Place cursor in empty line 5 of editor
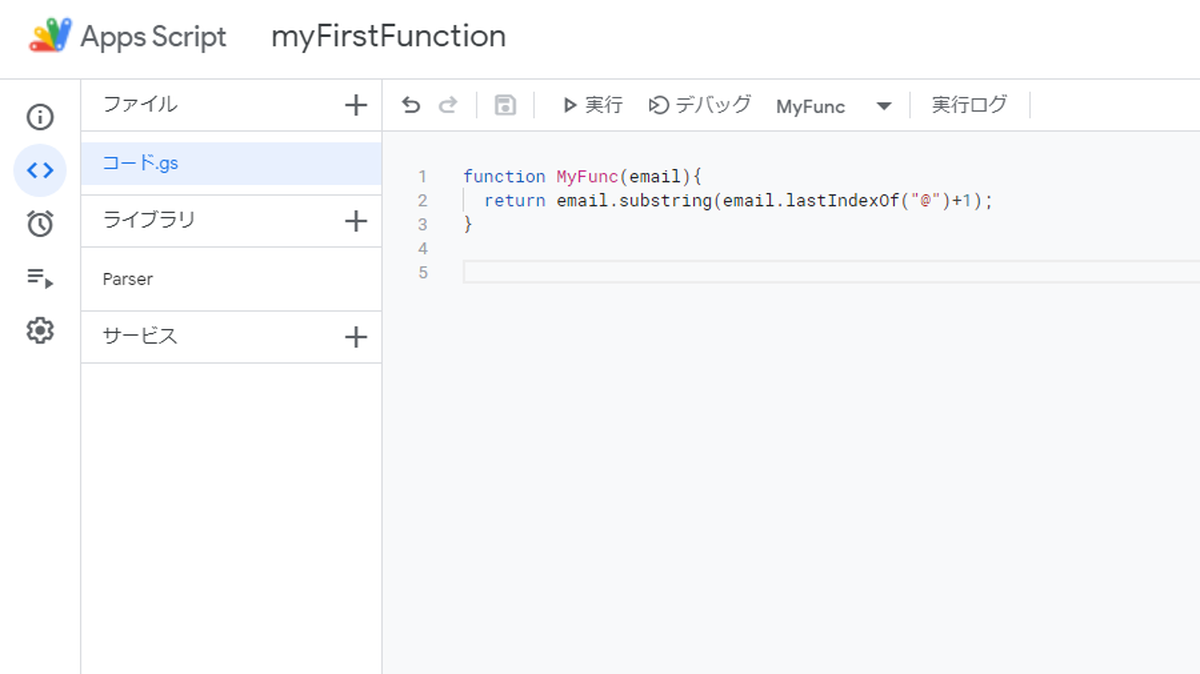1200x674 pixels. point(831,272)
